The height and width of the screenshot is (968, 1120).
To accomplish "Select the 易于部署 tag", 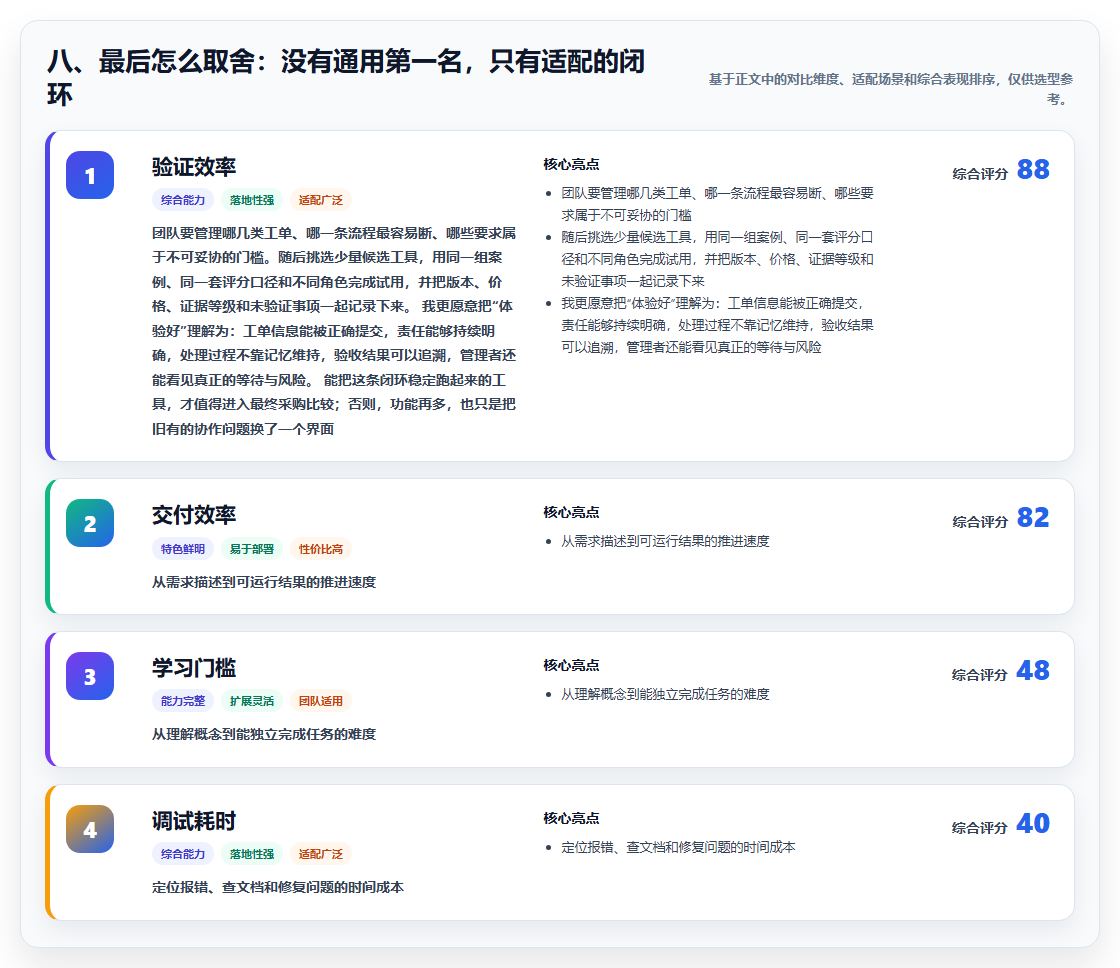I will 251,549.
